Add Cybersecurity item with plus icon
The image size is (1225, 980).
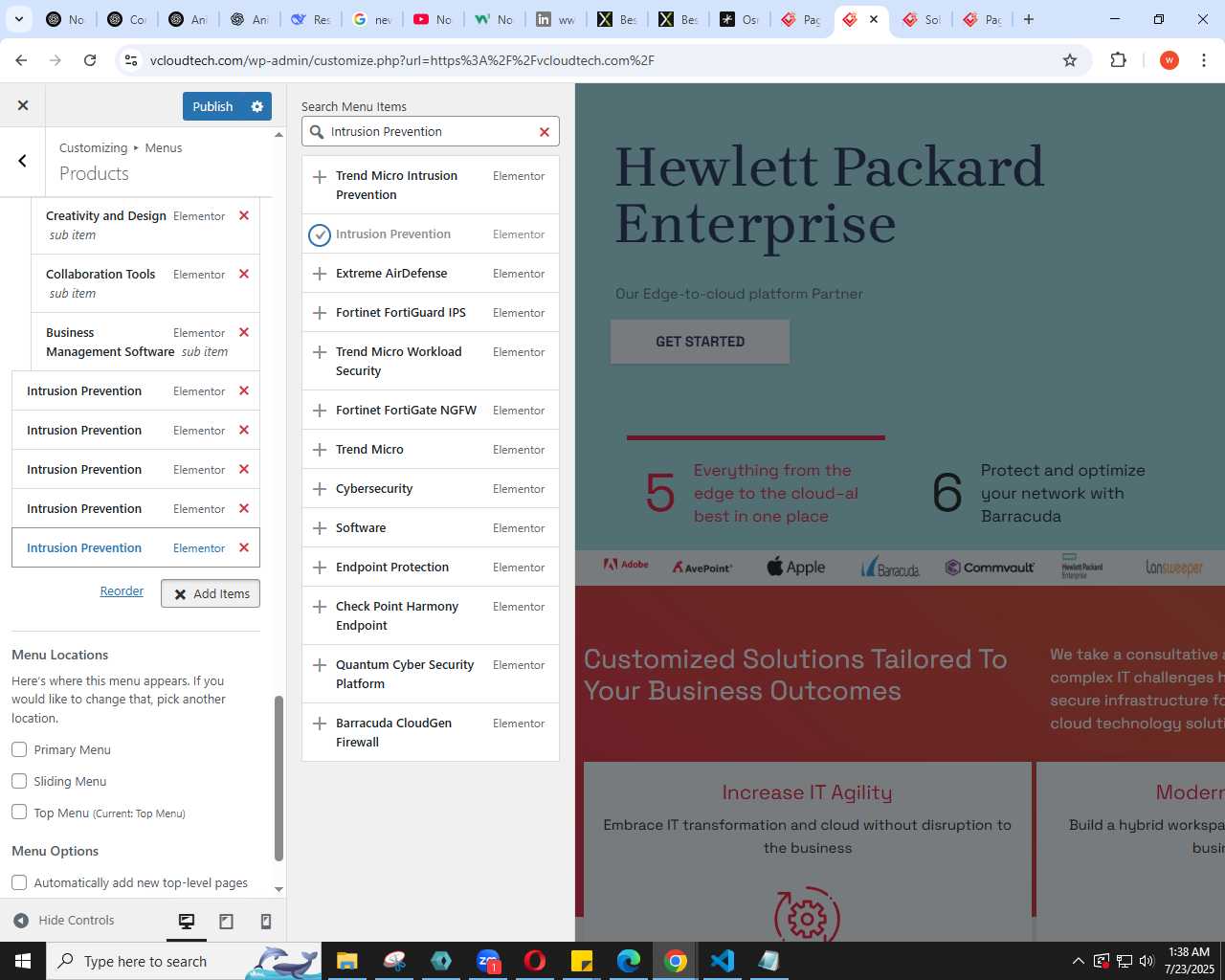pos(320,489)
